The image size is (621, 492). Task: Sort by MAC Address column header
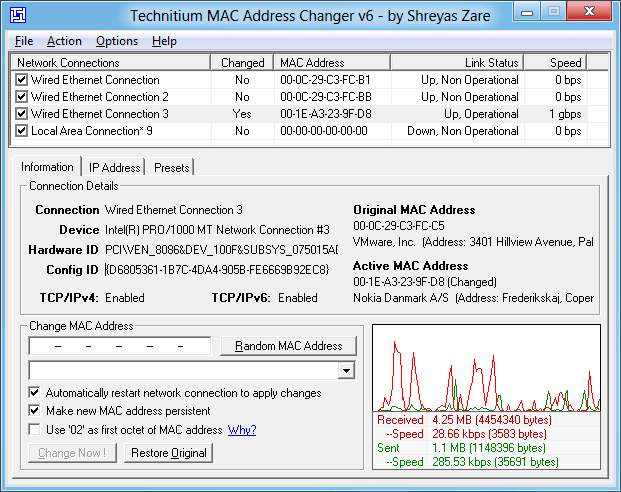point(332,63)
